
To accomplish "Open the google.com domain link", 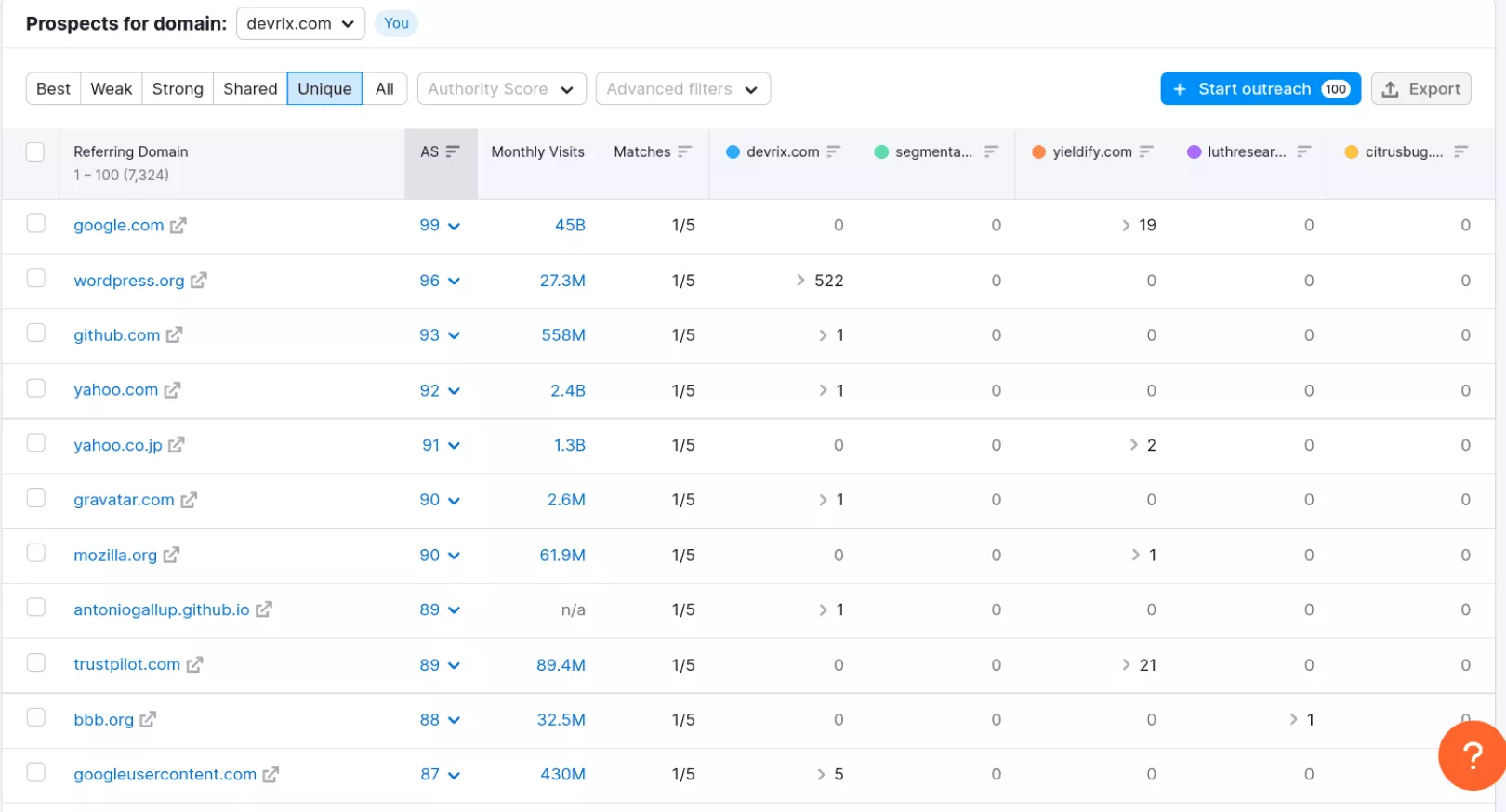I will [119, 225].
